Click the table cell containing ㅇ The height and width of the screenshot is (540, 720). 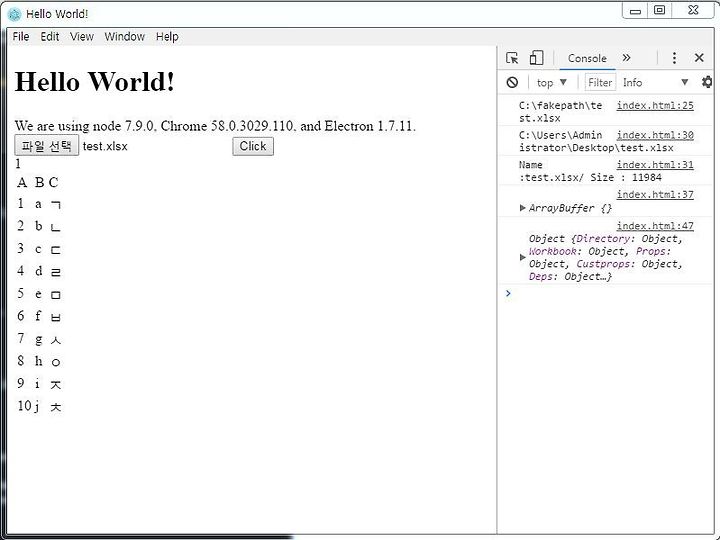[x=56, y=362]
